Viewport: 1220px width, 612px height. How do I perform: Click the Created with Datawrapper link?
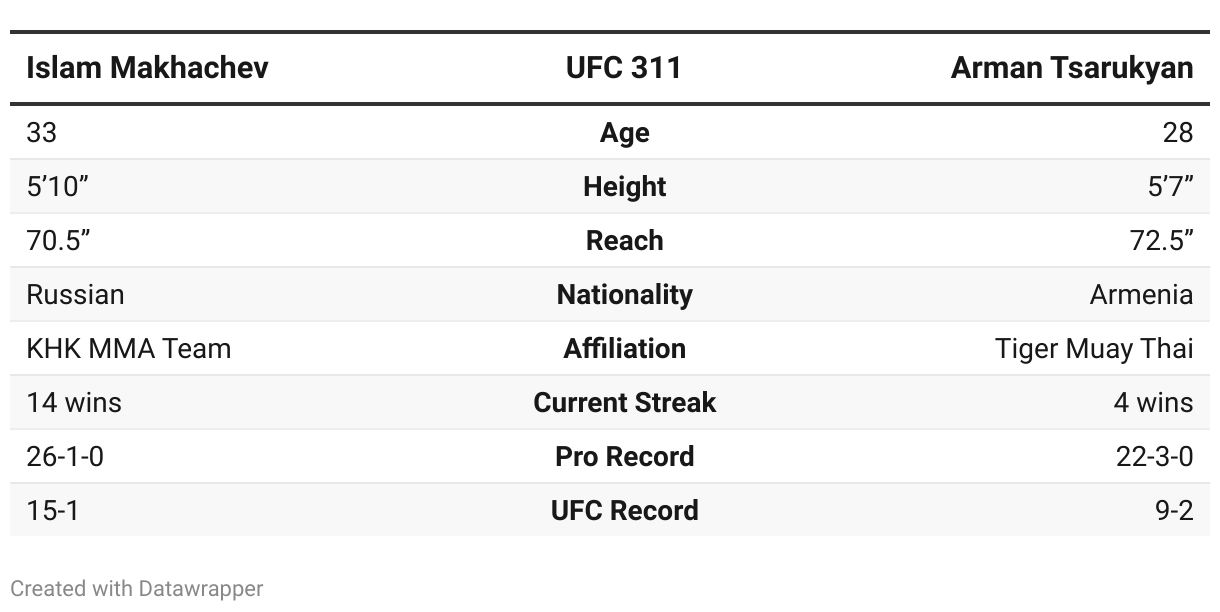point(136,588)
